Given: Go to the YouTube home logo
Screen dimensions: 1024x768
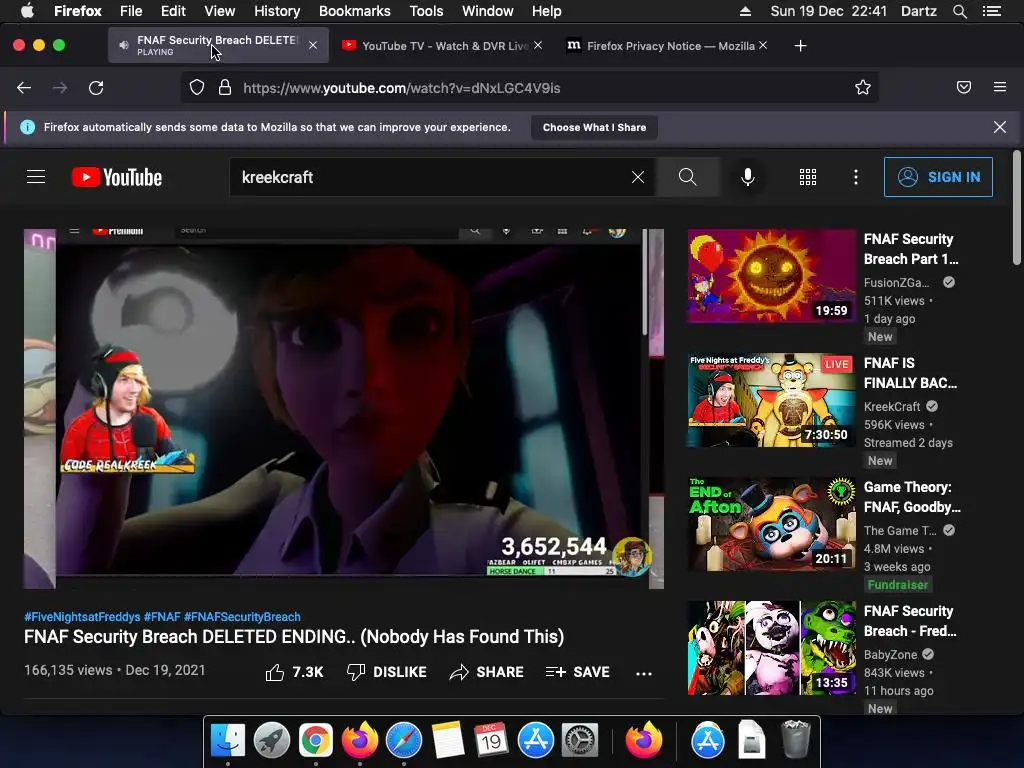Looking at the screenshot, I should pos(117,177).
